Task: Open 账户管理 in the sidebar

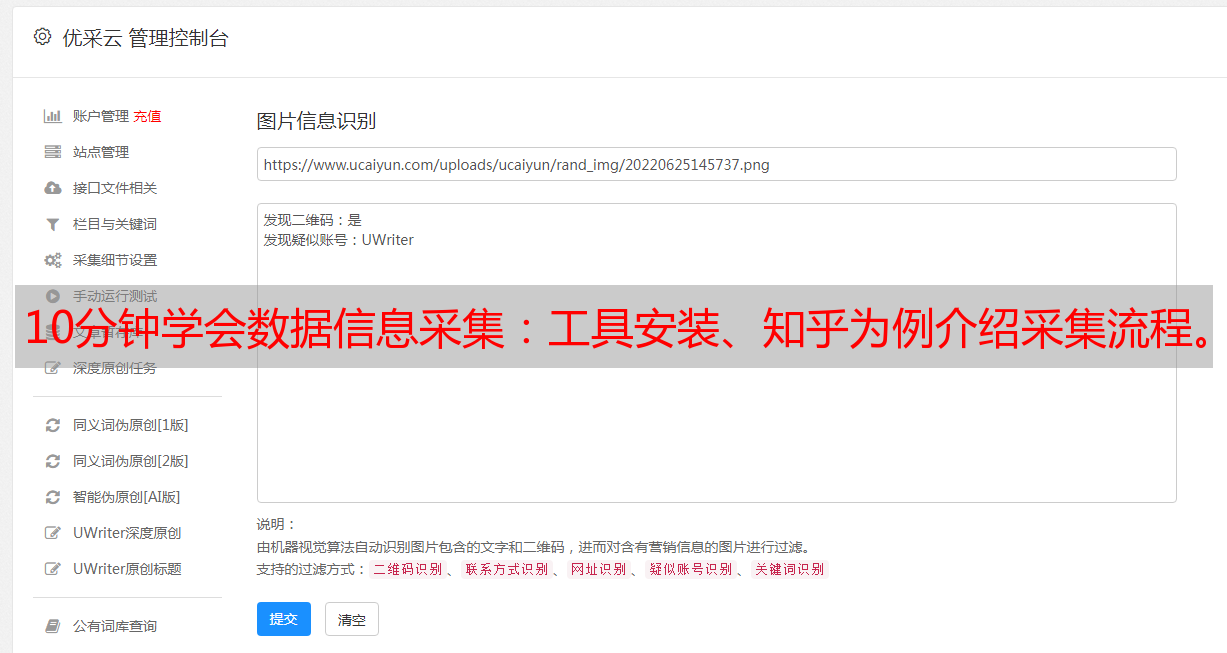Action: point(101,116)
